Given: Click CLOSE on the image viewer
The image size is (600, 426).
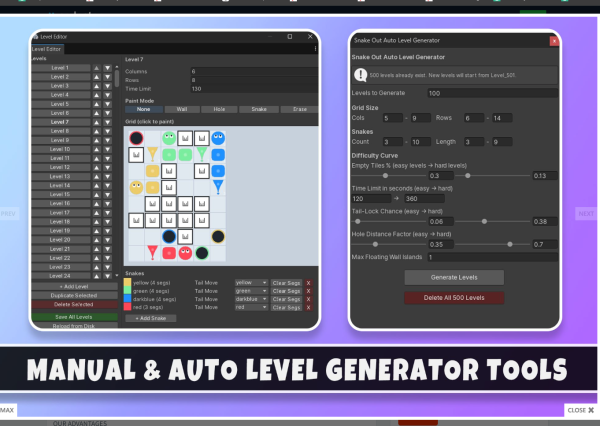Looking at the screenshot, I should [x=580, y=410].
